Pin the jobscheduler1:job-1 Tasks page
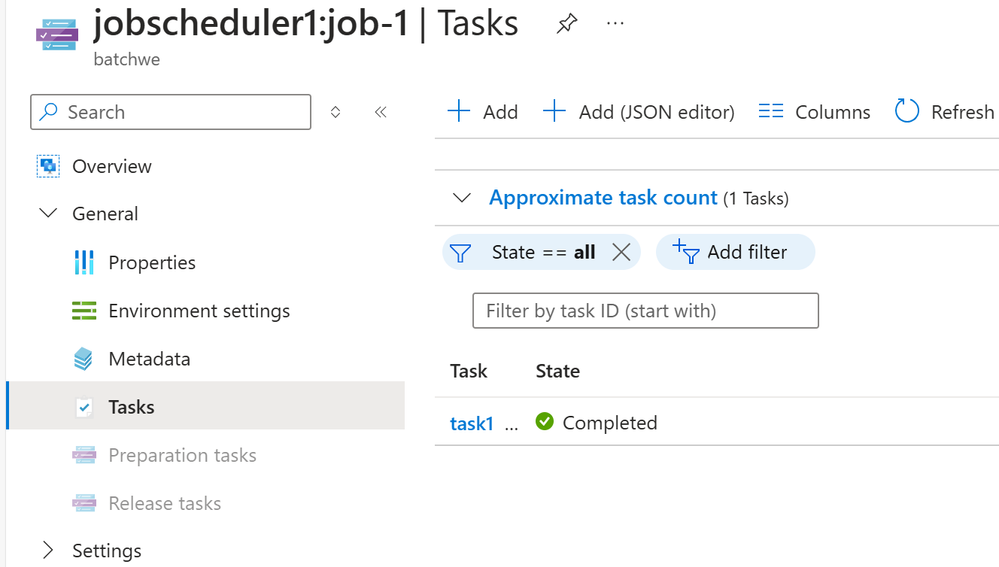Image resolution: width=999 pixels, height=567 pixels. click(x=566, y=24)
